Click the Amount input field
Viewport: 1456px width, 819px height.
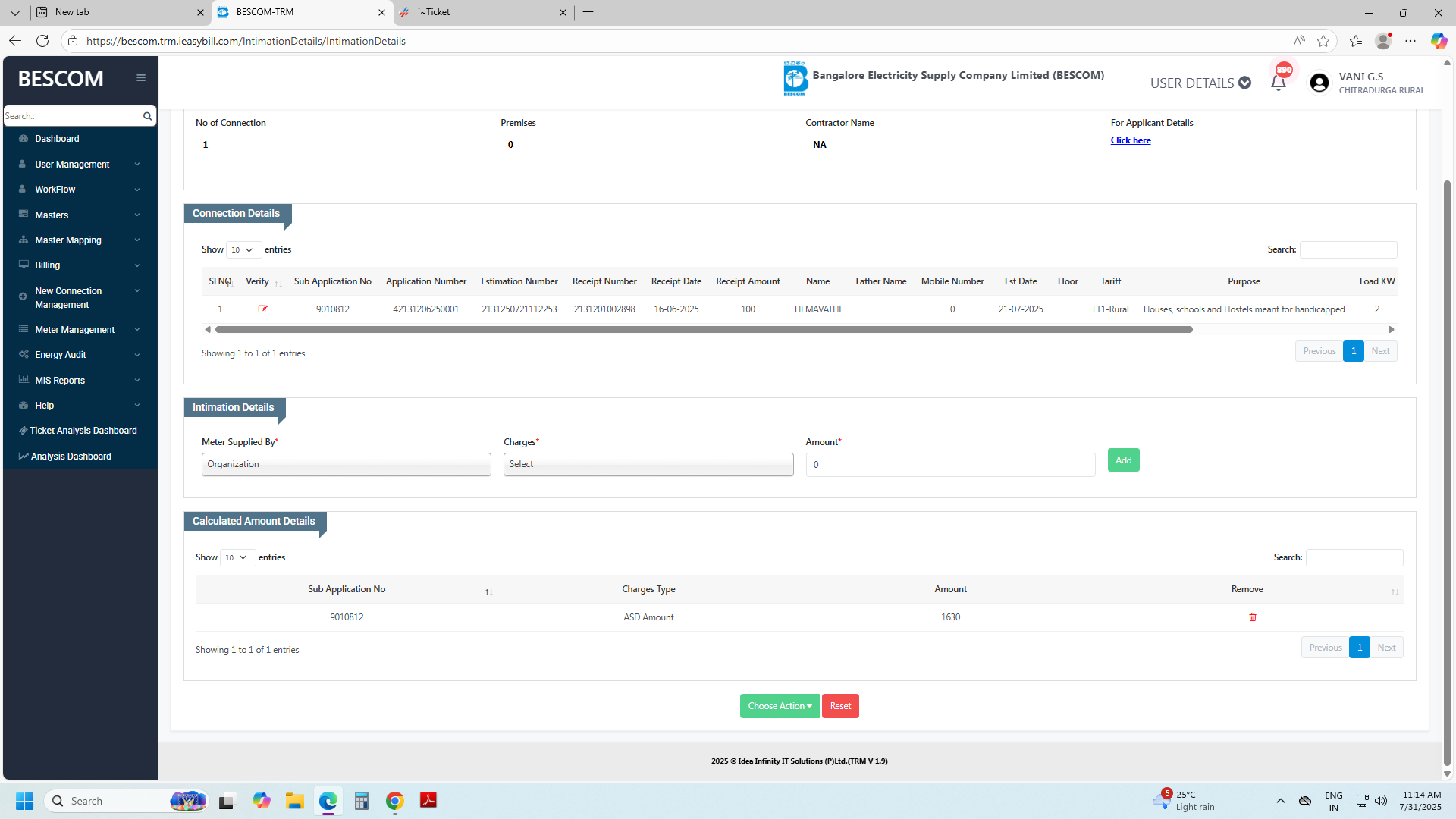click(949, 465)
